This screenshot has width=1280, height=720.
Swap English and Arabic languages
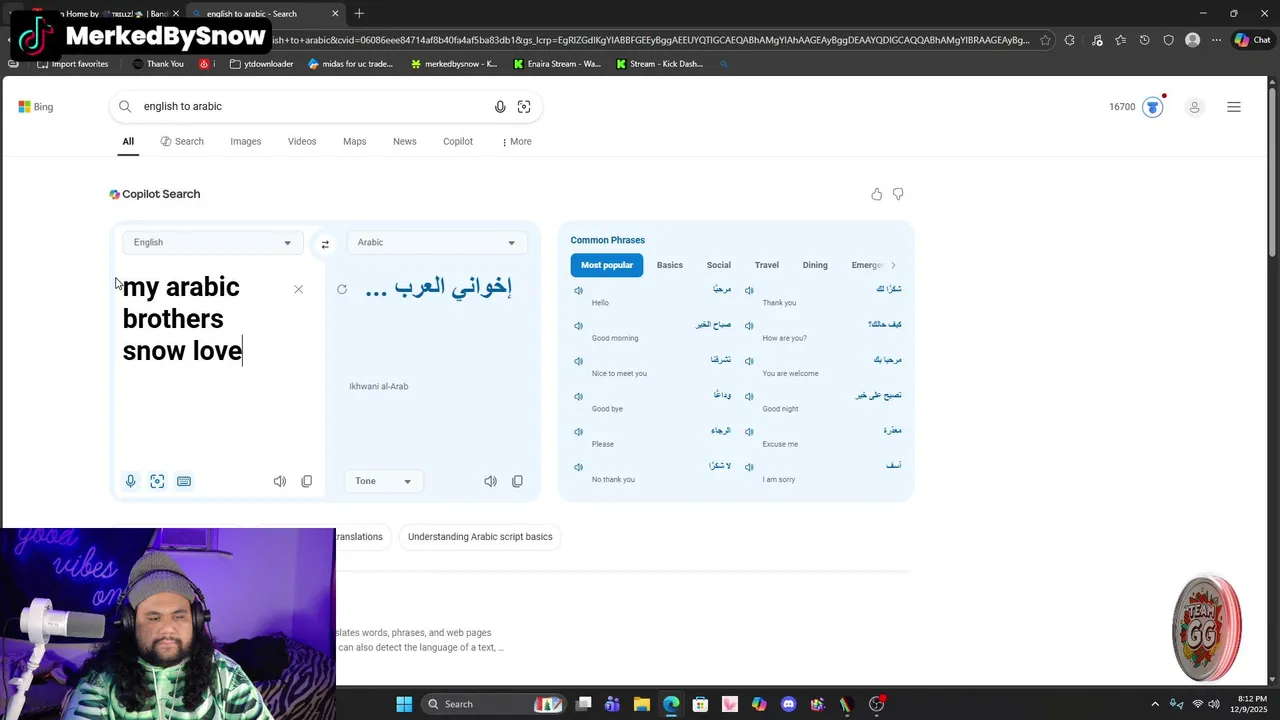tap(325, 244)
